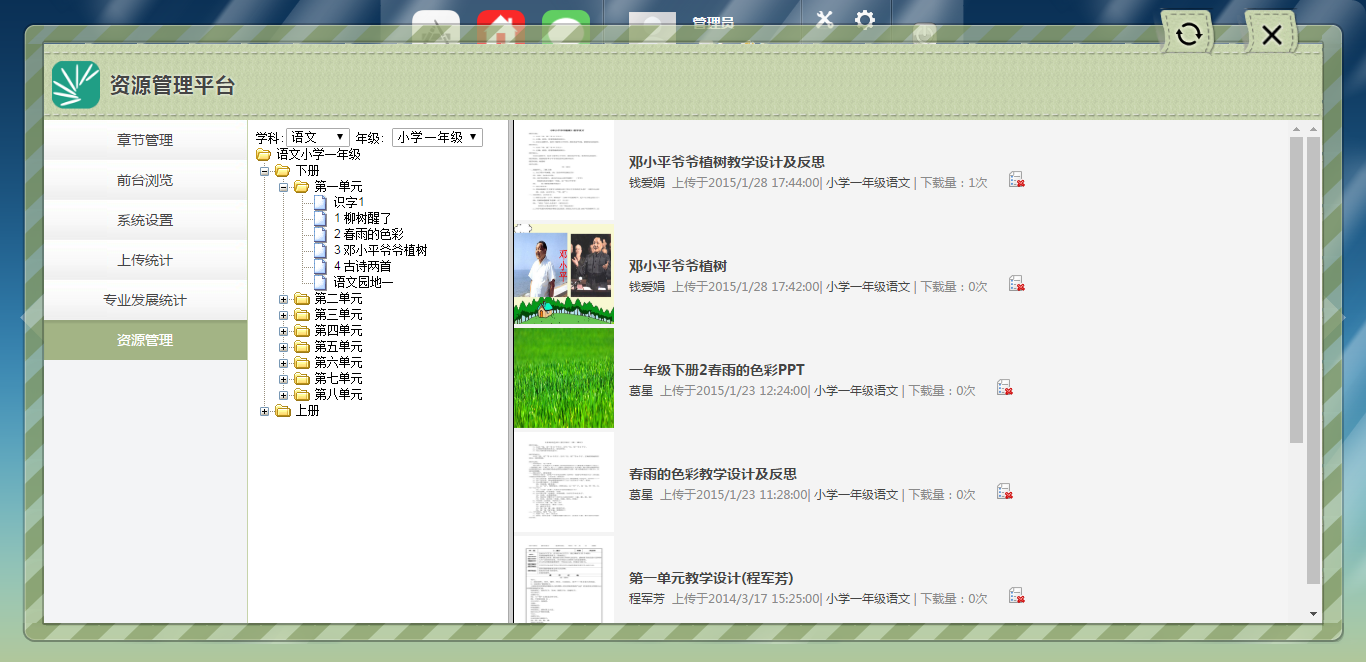Click delete icon for 一年级下册2春雨的色彩PPT
Screen dimensions: 1366x662
coord(1004,388)
